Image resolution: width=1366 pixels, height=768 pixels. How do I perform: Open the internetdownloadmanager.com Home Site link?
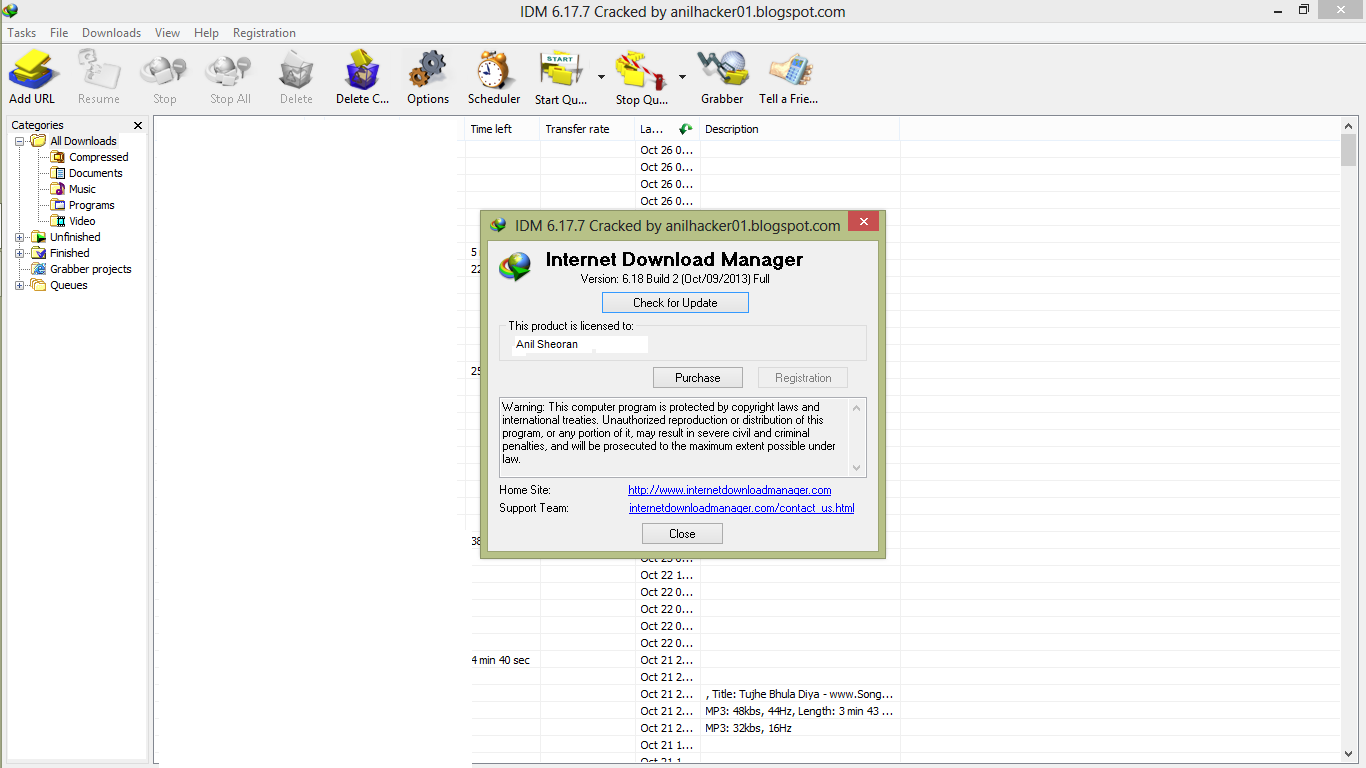click(x=730, y=490)
